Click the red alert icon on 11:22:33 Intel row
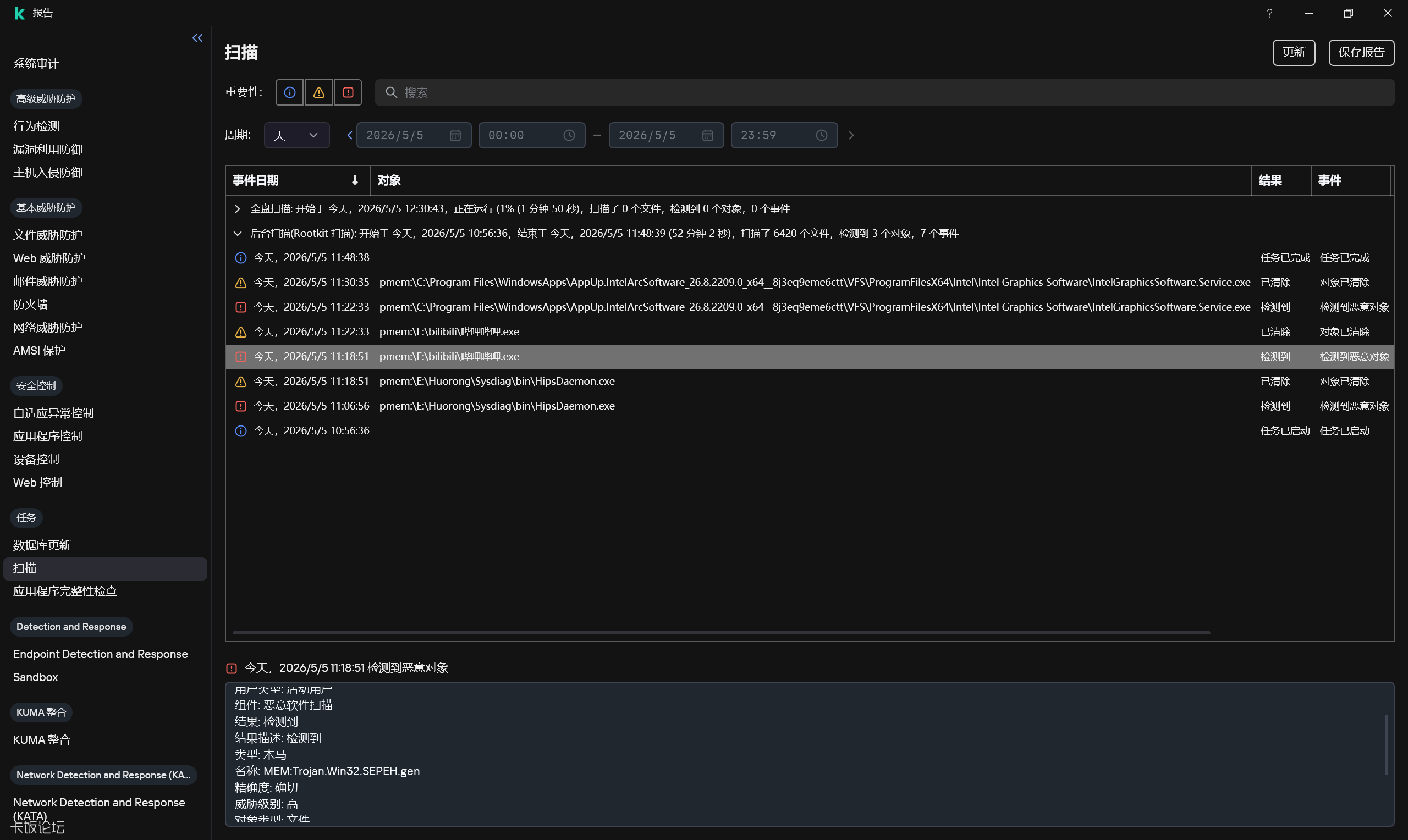The height and width of the screenshot is (840, 1408). [x=240, y=307]
